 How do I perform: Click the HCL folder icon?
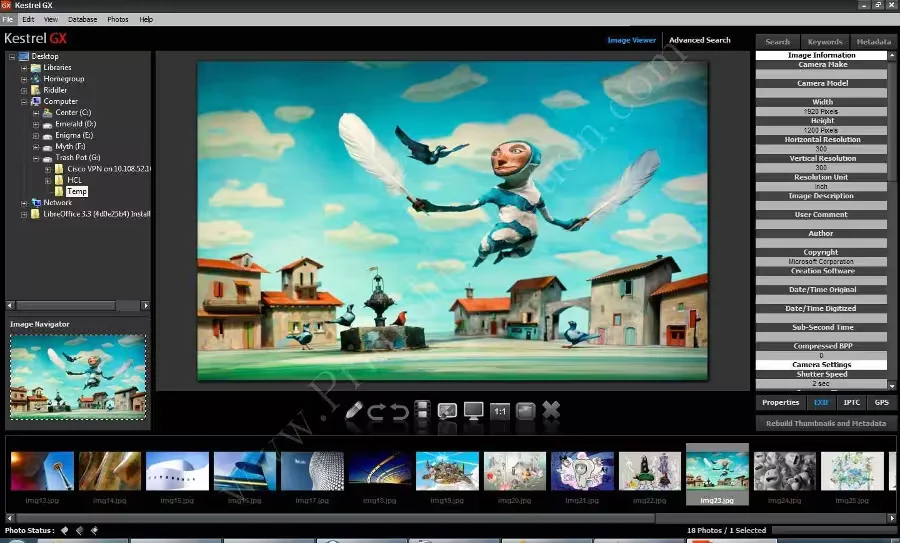pos(59,180)
